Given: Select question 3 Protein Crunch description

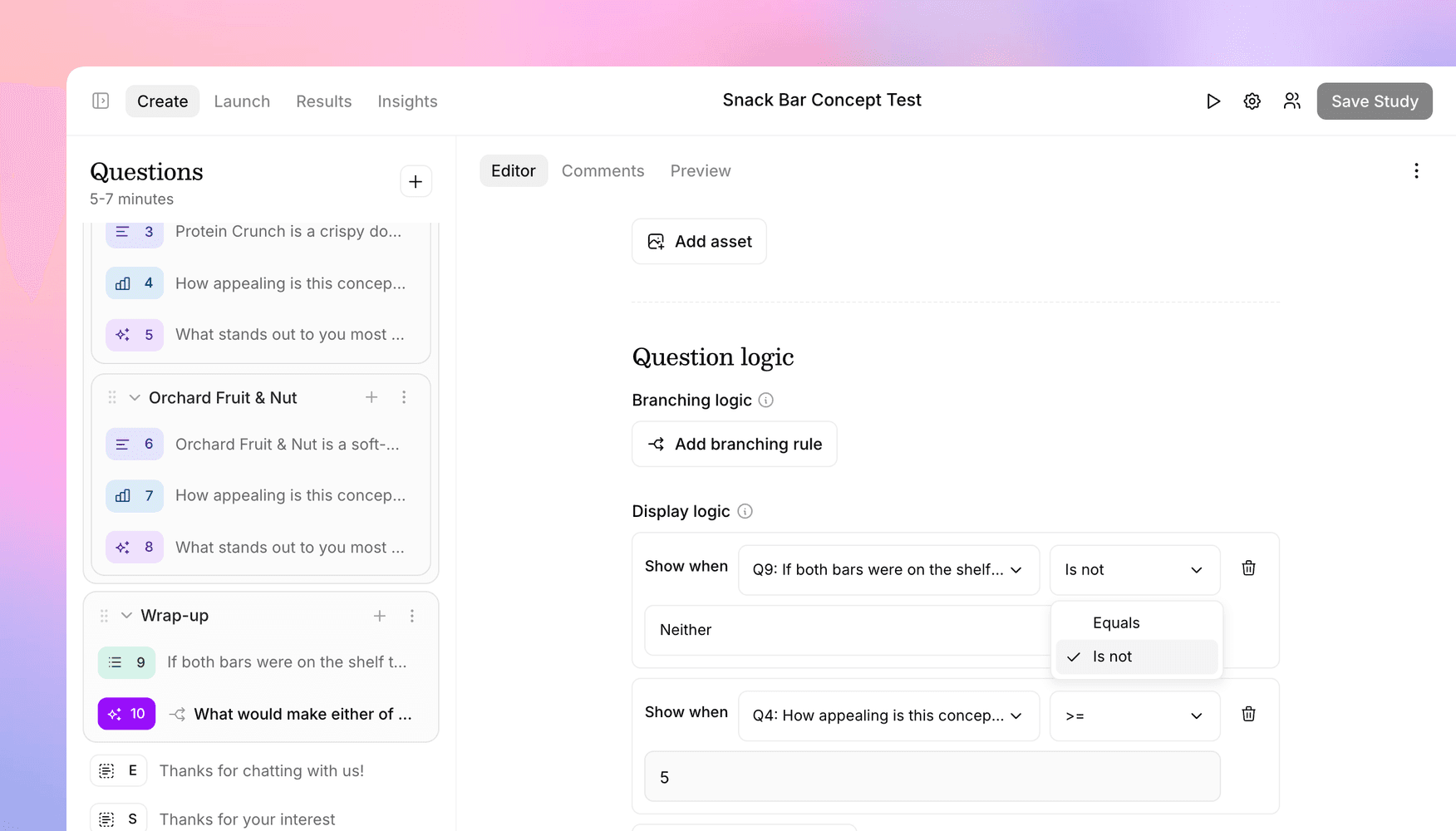Looking at the screenshot, I should pyautogui.click(x=261, y=232).
